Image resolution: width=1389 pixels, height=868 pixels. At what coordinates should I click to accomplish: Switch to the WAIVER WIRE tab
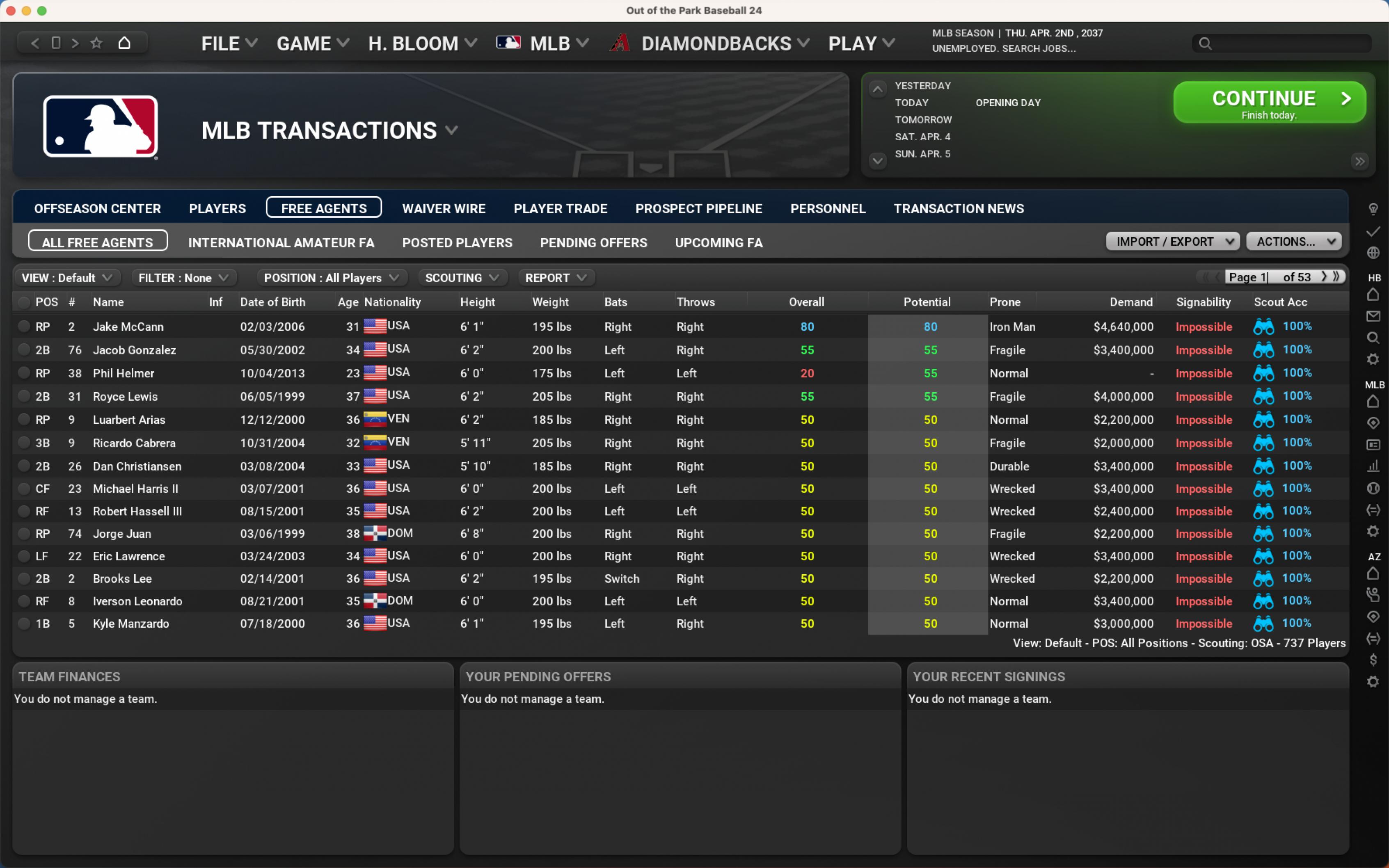click(443, 208)
